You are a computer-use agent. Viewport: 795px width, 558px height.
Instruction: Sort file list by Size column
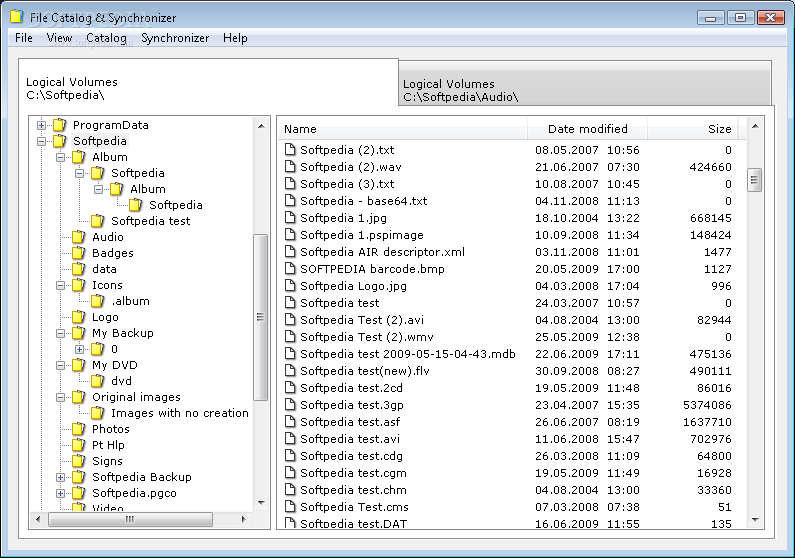[693, 129]
